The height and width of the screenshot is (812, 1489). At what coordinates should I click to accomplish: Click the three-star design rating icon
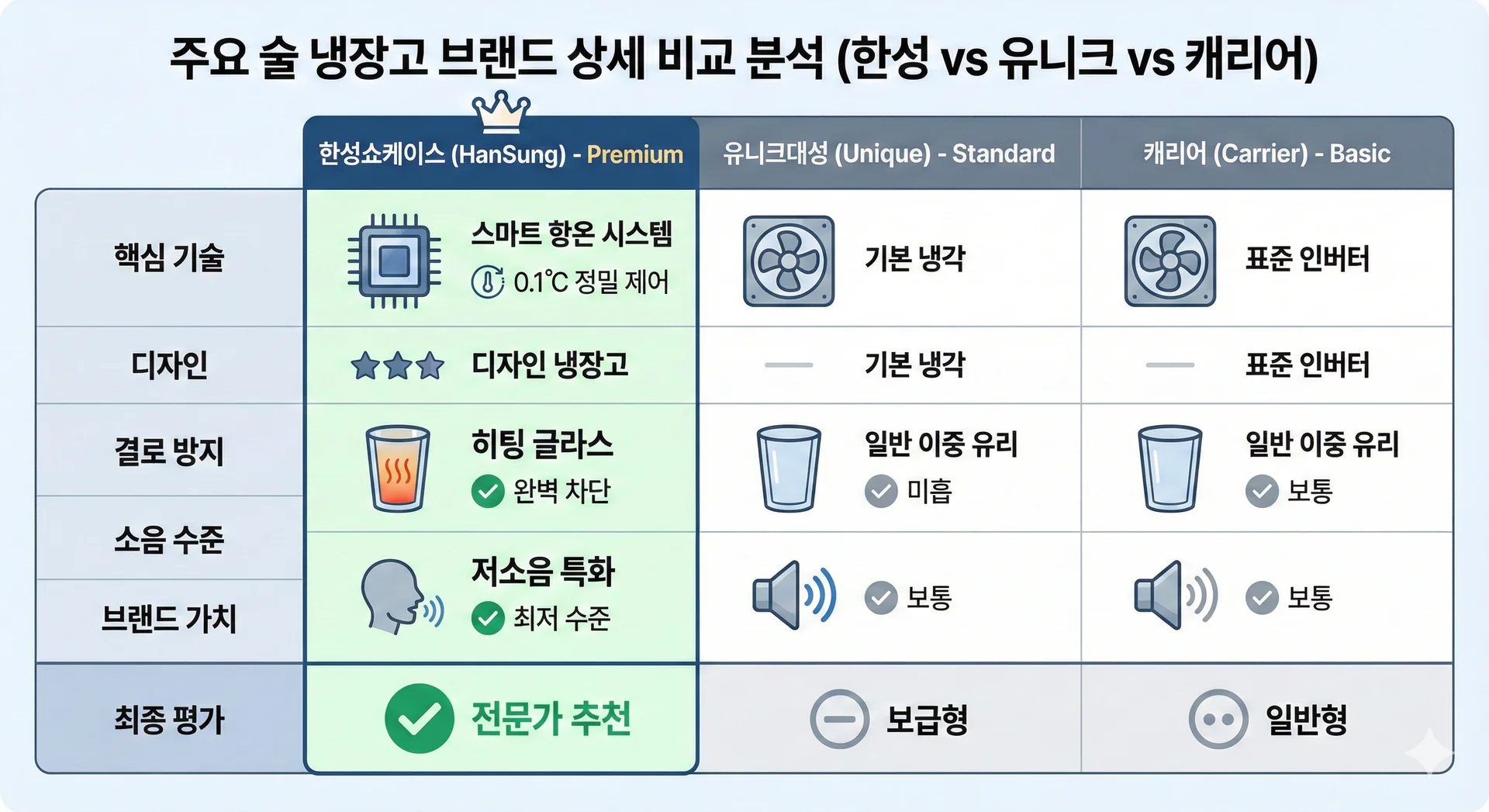tap(397, 365)
